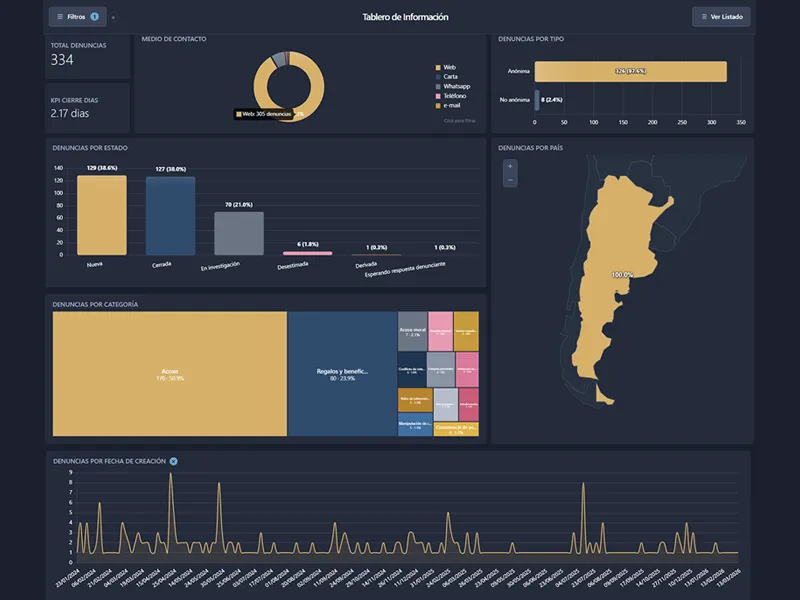Toggle e-mail legend entry
The width and height of the screenshot is (800, 600).
pos(451,105)
